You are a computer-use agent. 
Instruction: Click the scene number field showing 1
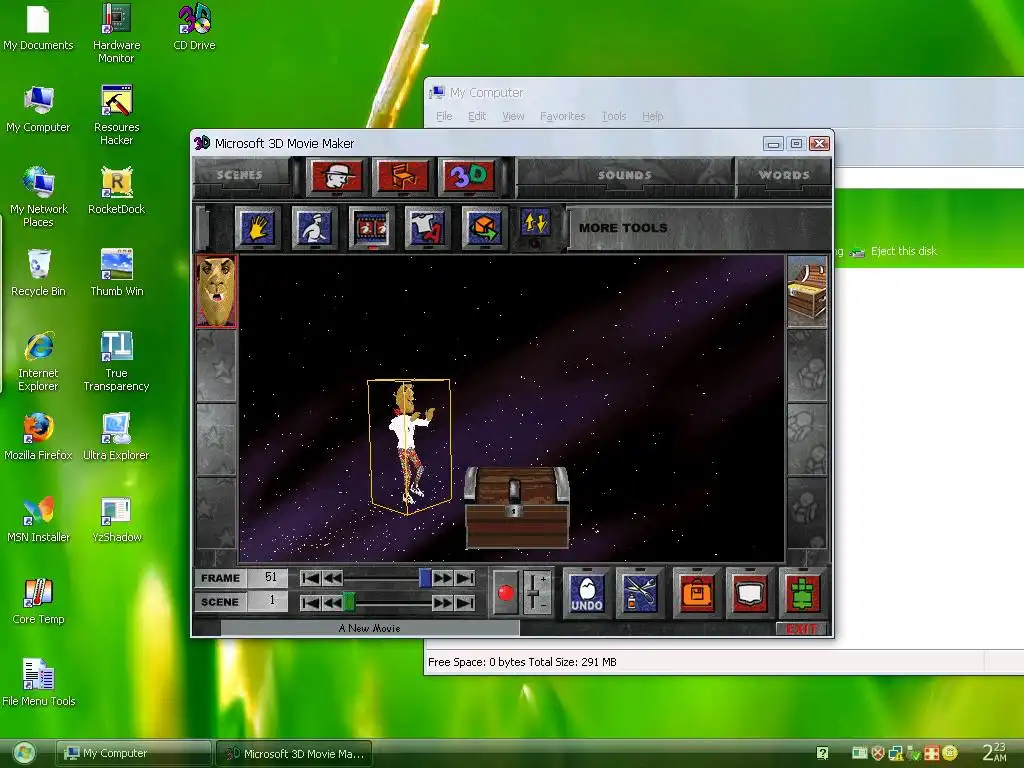point(268,601)
